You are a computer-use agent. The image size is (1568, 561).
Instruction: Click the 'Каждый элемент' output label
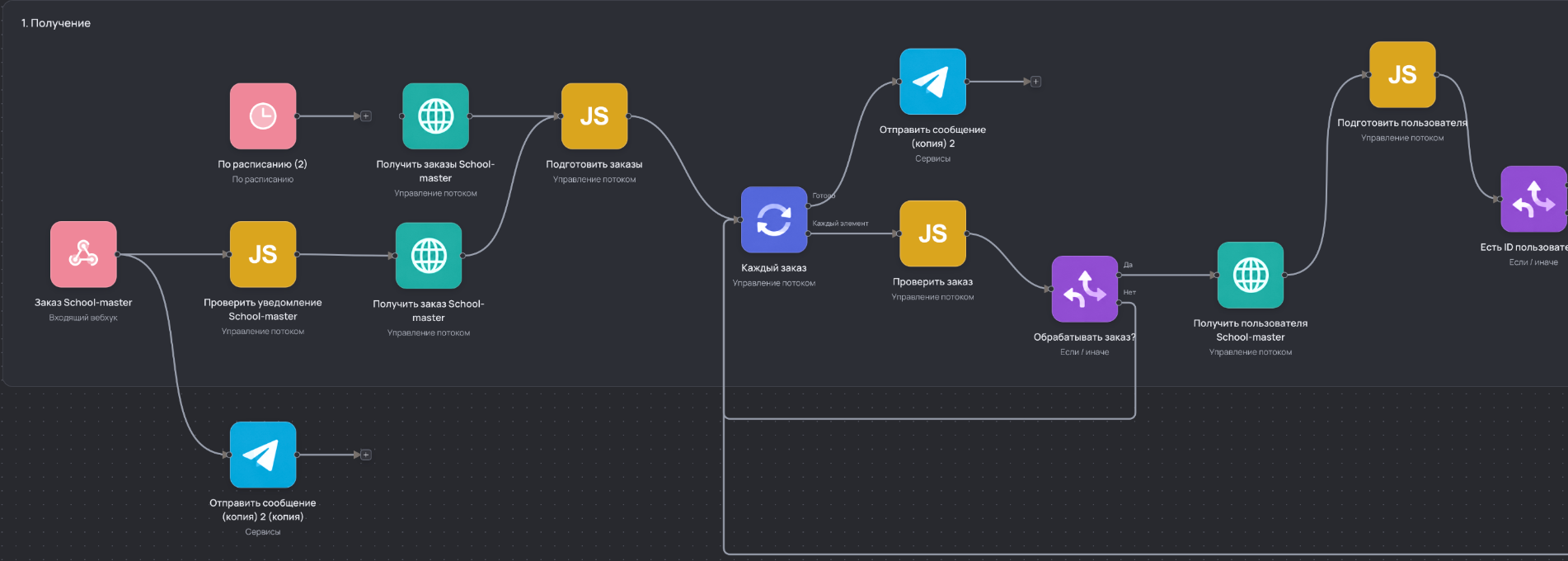click(x=840, y=224)
